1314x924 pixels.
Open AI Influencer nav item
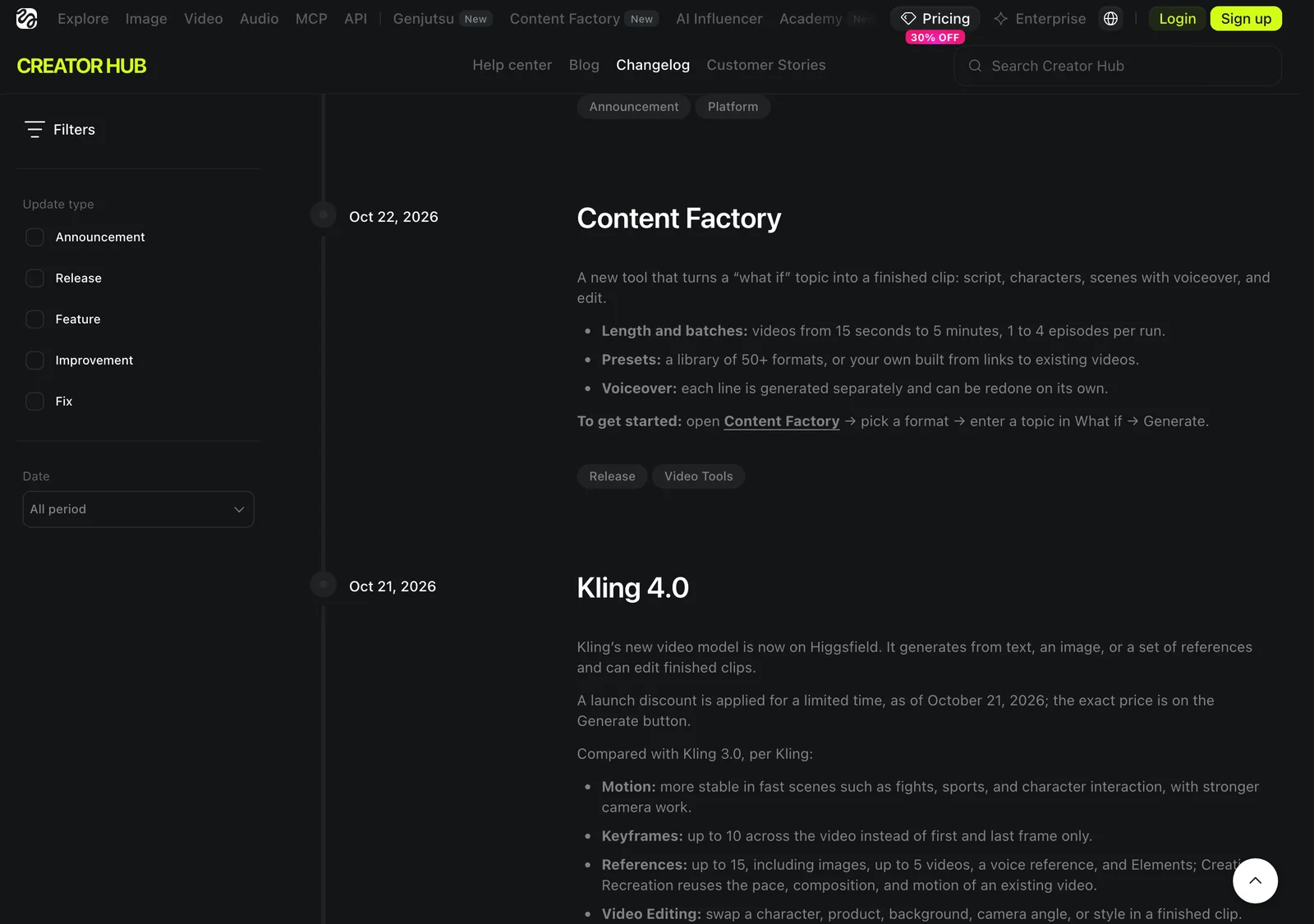pyautogui.click(x=719, y=18)
